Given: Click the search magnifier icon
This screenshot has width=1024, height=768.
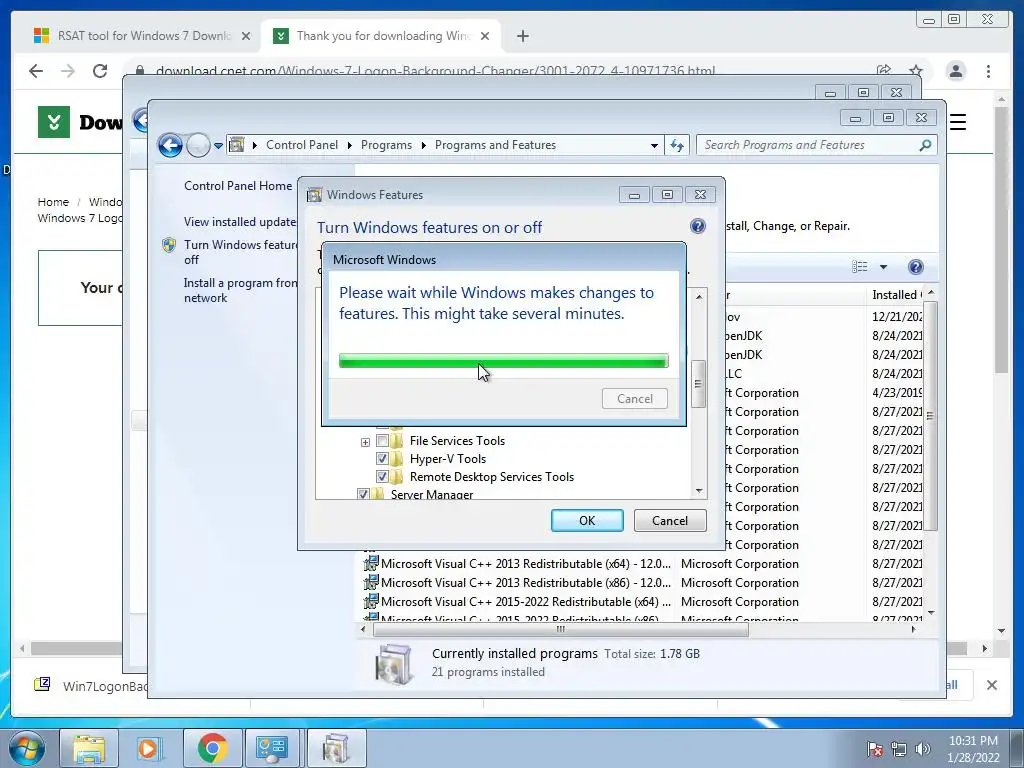Looking at the screenshot, I should (925, 145).
